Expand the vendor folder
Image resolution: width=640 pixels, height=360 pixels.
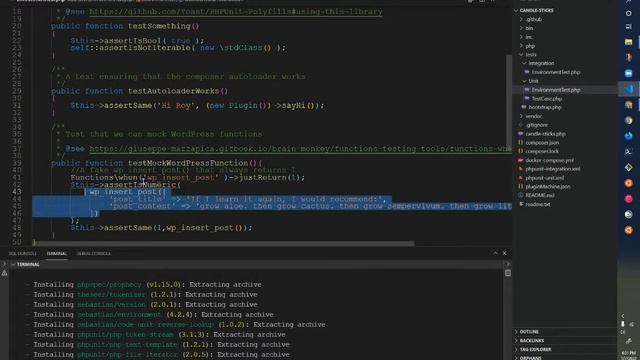tap(521, 116)
